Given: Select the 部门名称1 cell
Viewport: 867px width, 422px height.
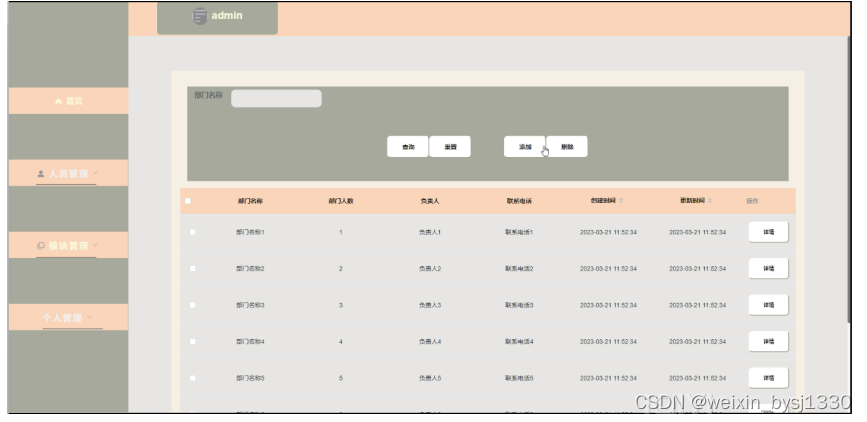Looking at the screenshot, I should [250, 232].
